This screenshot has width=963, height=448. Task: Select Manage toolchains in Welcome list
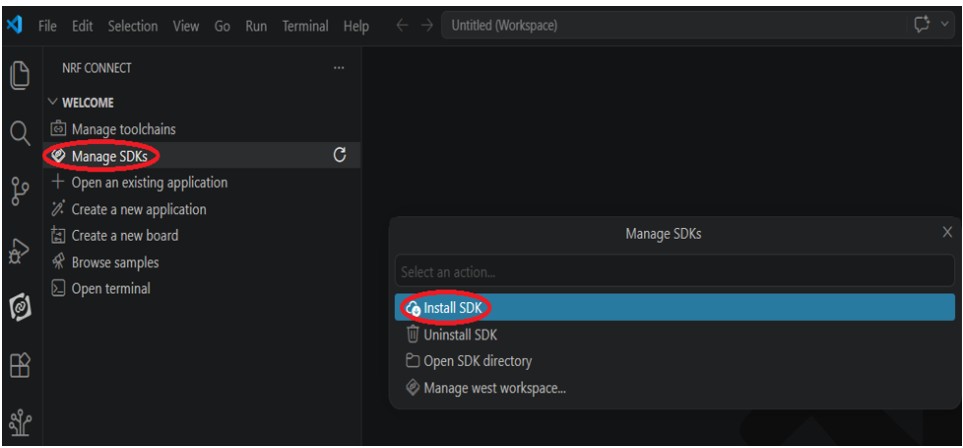(201, 129)
